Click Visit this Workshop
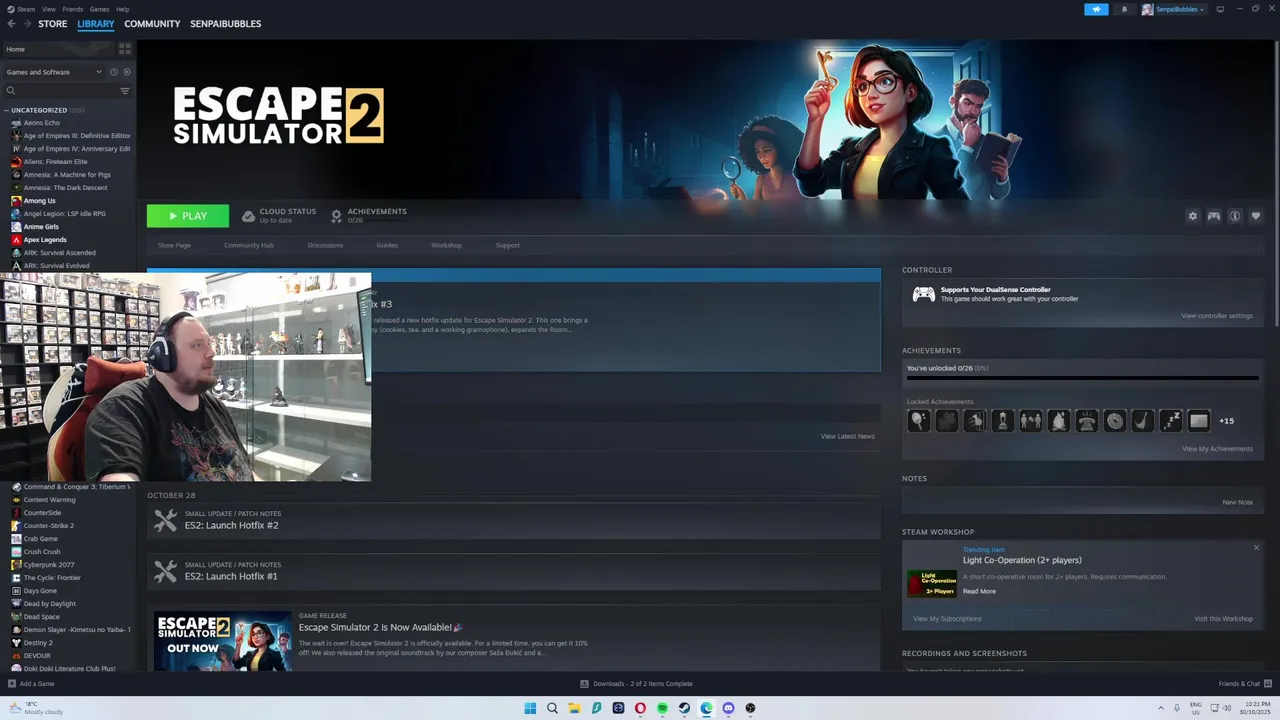 point(1223,619)
